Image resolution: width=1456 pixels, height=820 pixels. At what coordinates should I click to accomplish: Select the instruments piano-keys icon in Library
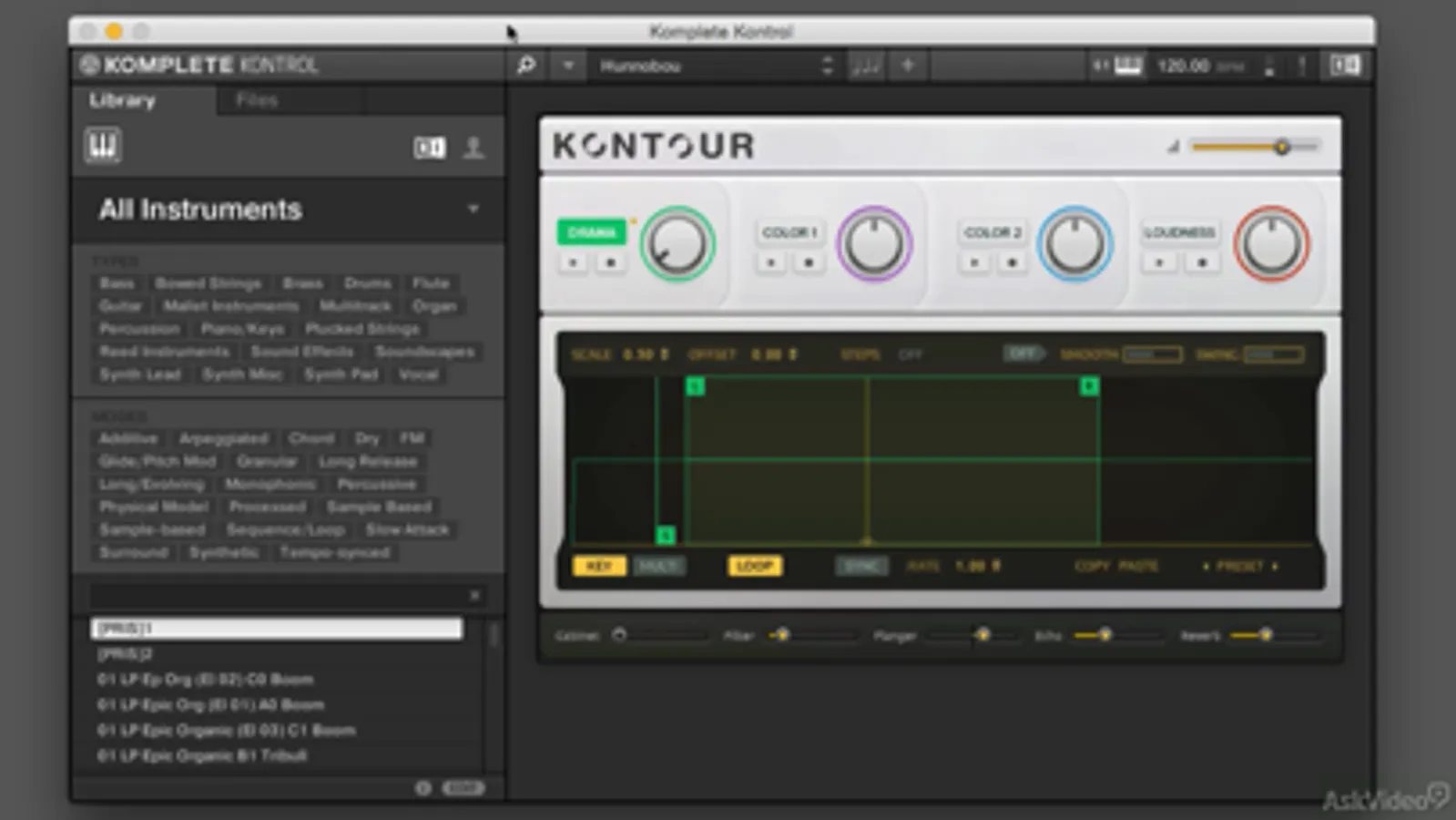(103, 146)
